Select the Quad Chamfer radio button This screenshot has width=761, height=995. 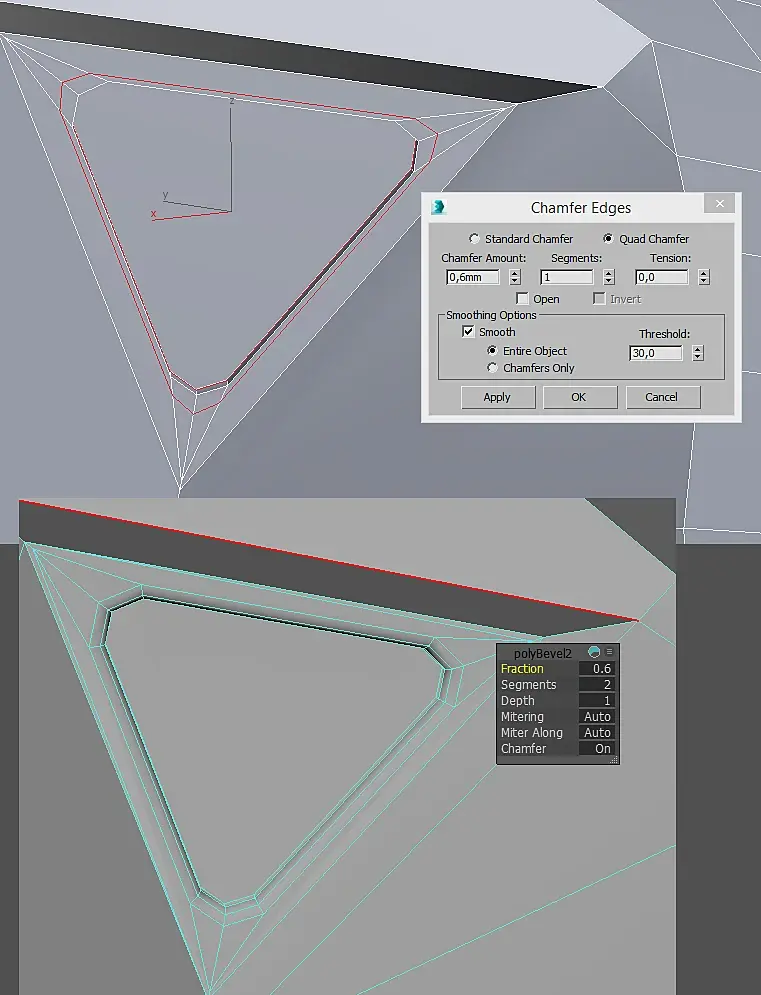608,239
